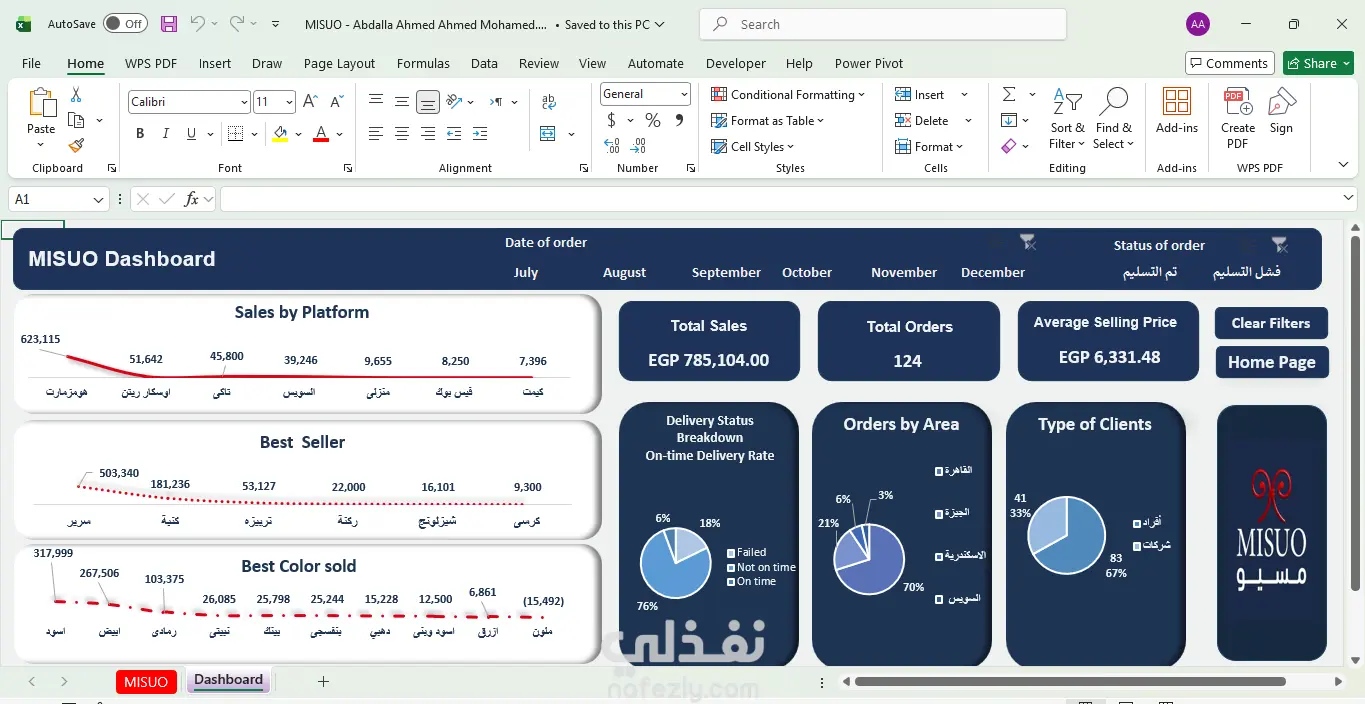Click the Save floppy disk icon
This screenshot has height=704, width=1365.
[169, 24]
